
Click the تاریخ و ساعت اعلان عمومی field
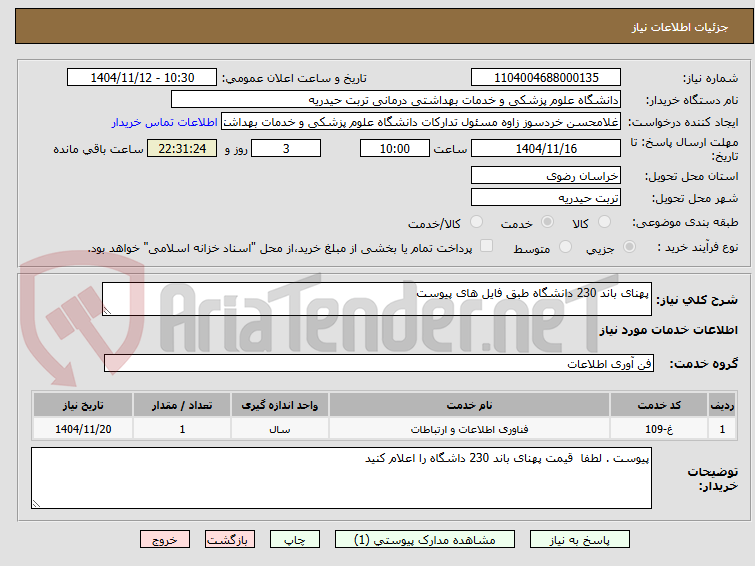coord(142,78)
